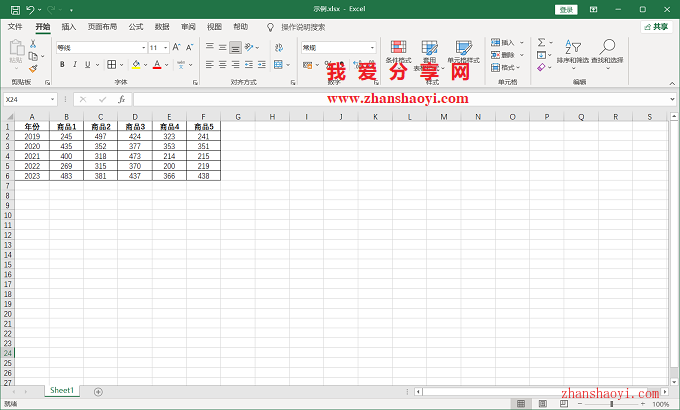
Task: Open the font name dropdown
Action: click(x=144, y=48)
